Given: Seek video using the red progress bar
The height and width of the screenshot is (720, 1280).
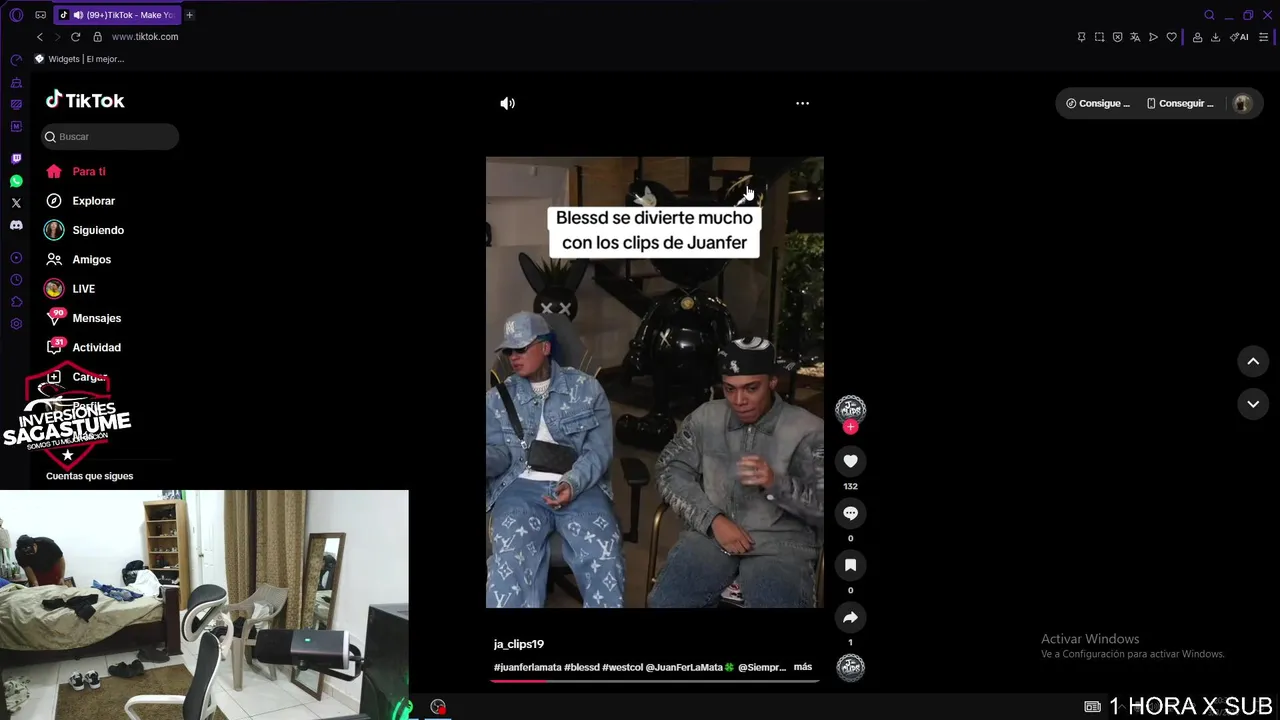Looking at the screenshot, I should (655, 681).
